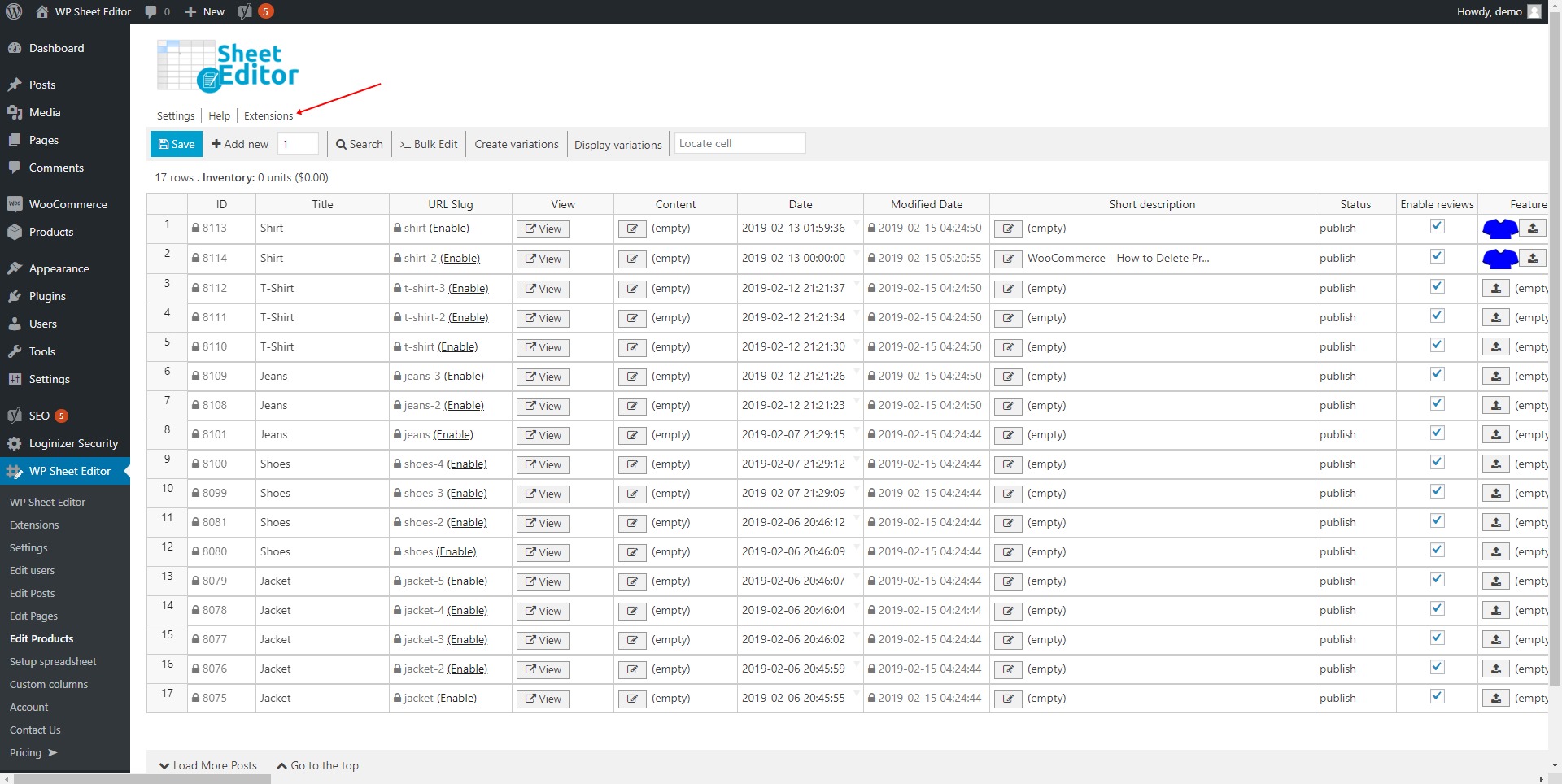Open Content editor icon for row 1

pyautogui.click(x=632, y=229)
